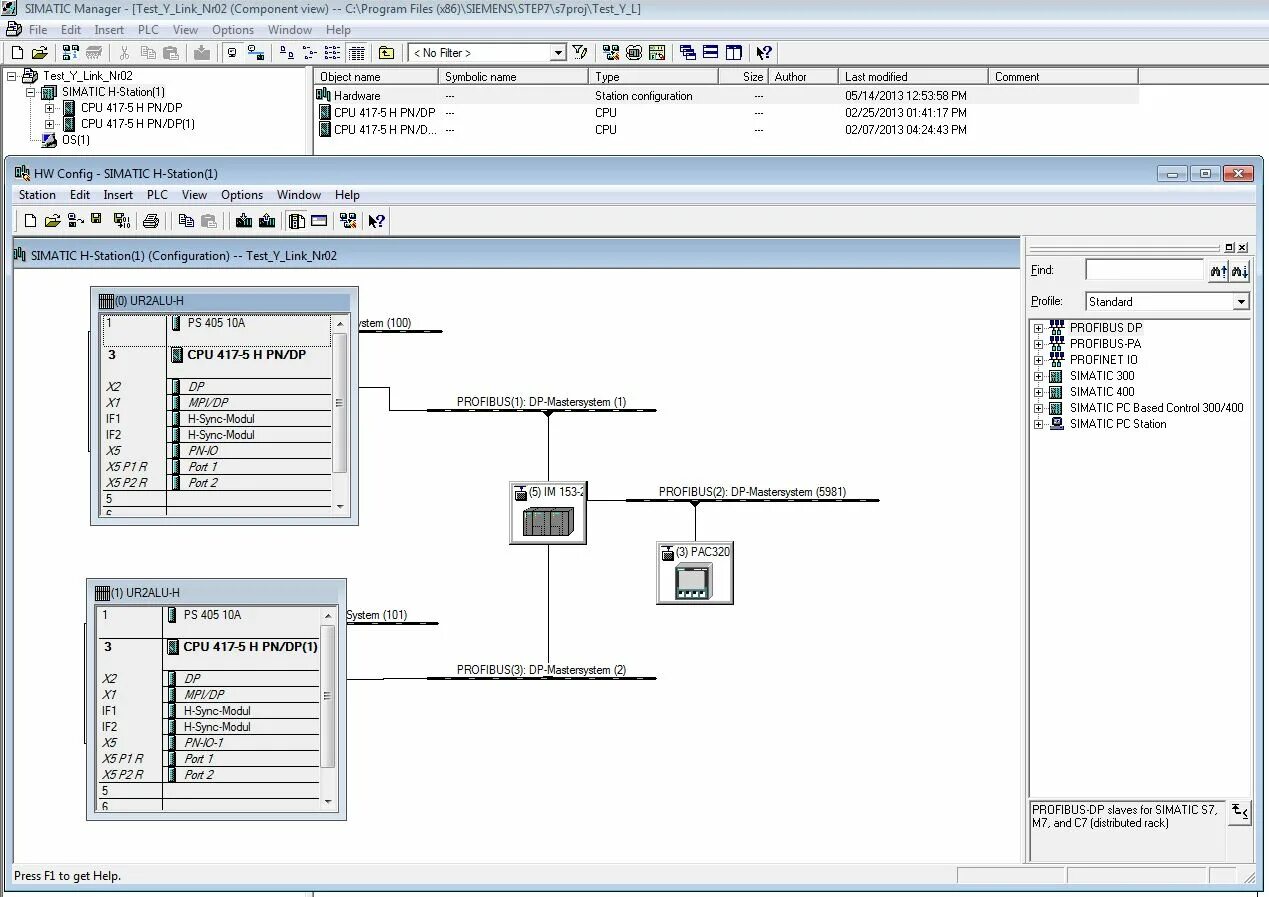Click Download to Module icon in HW Config
Viewport: 1269px width, 897px height.
244,221
